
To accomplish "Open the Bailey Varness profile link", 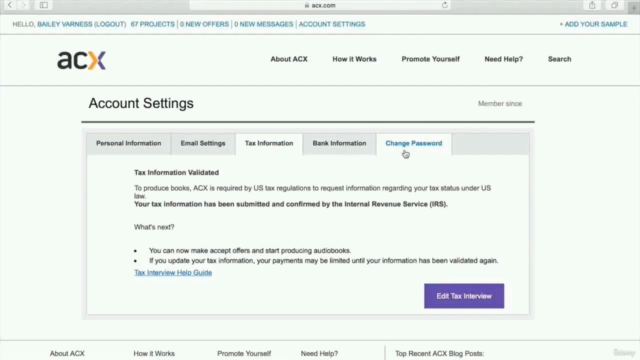I will pos(64,24).
